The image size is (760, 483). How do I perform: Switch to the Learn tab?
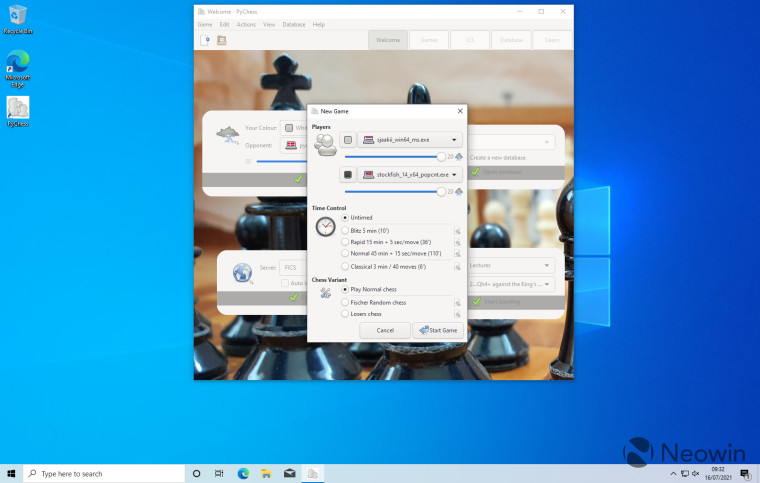point(552,40)
